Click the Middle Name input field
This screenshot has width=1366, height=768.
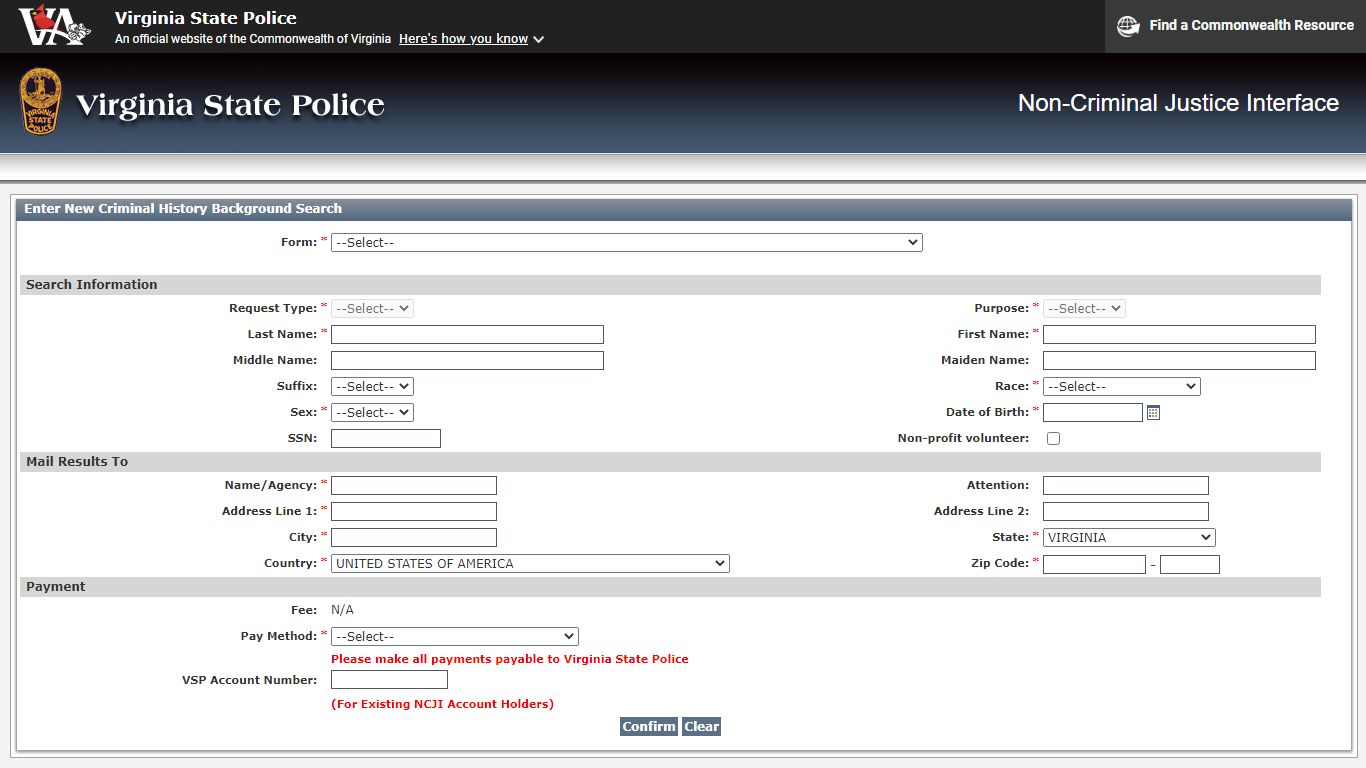(467, 360)
